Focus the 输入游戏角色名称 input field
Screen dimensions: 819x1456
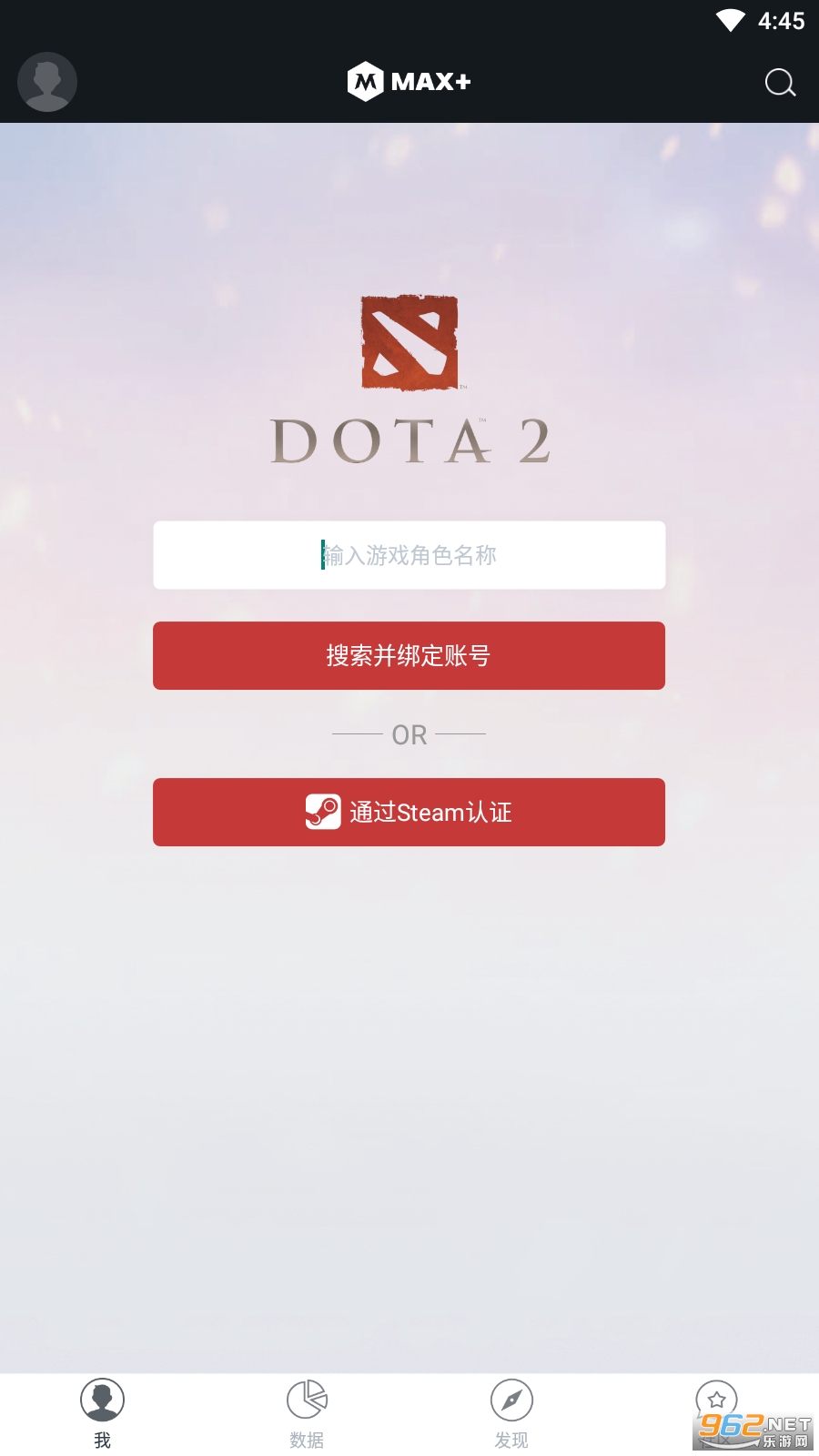coord(409,555)
